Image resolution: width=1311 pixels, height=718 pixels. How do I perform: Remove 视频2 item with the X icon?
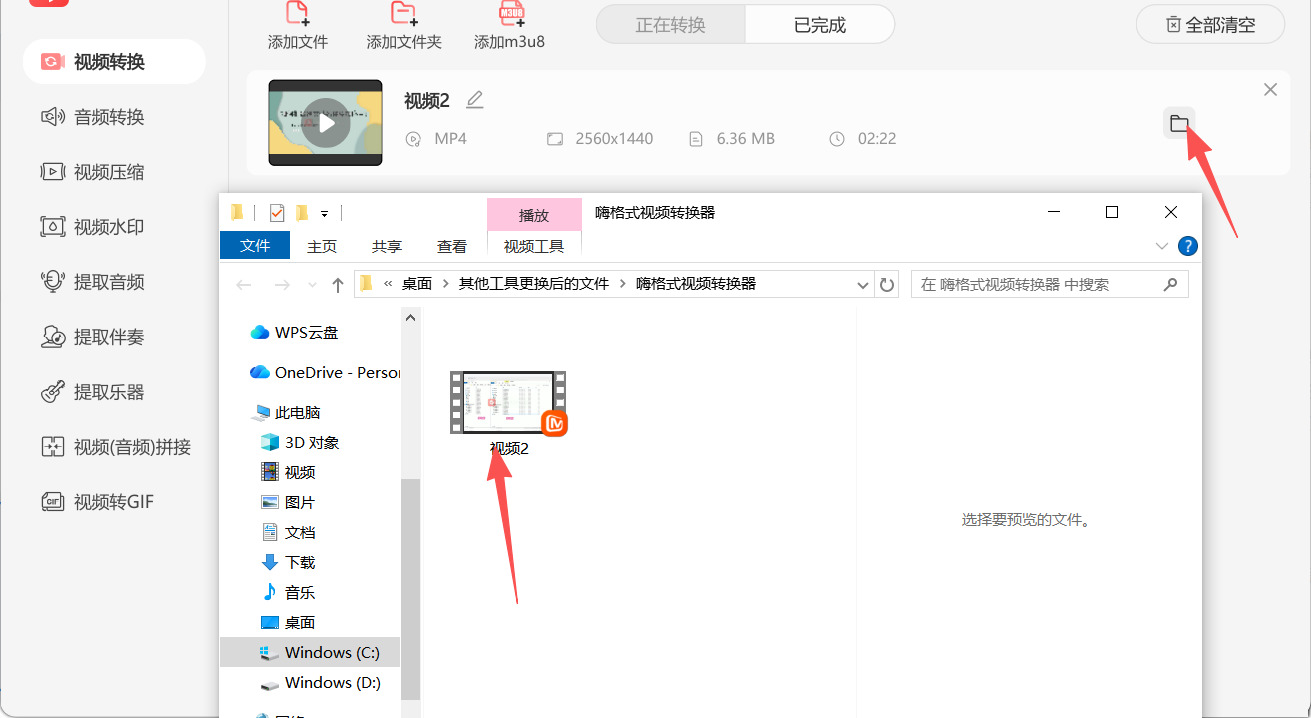click(x=1270, y=90)
